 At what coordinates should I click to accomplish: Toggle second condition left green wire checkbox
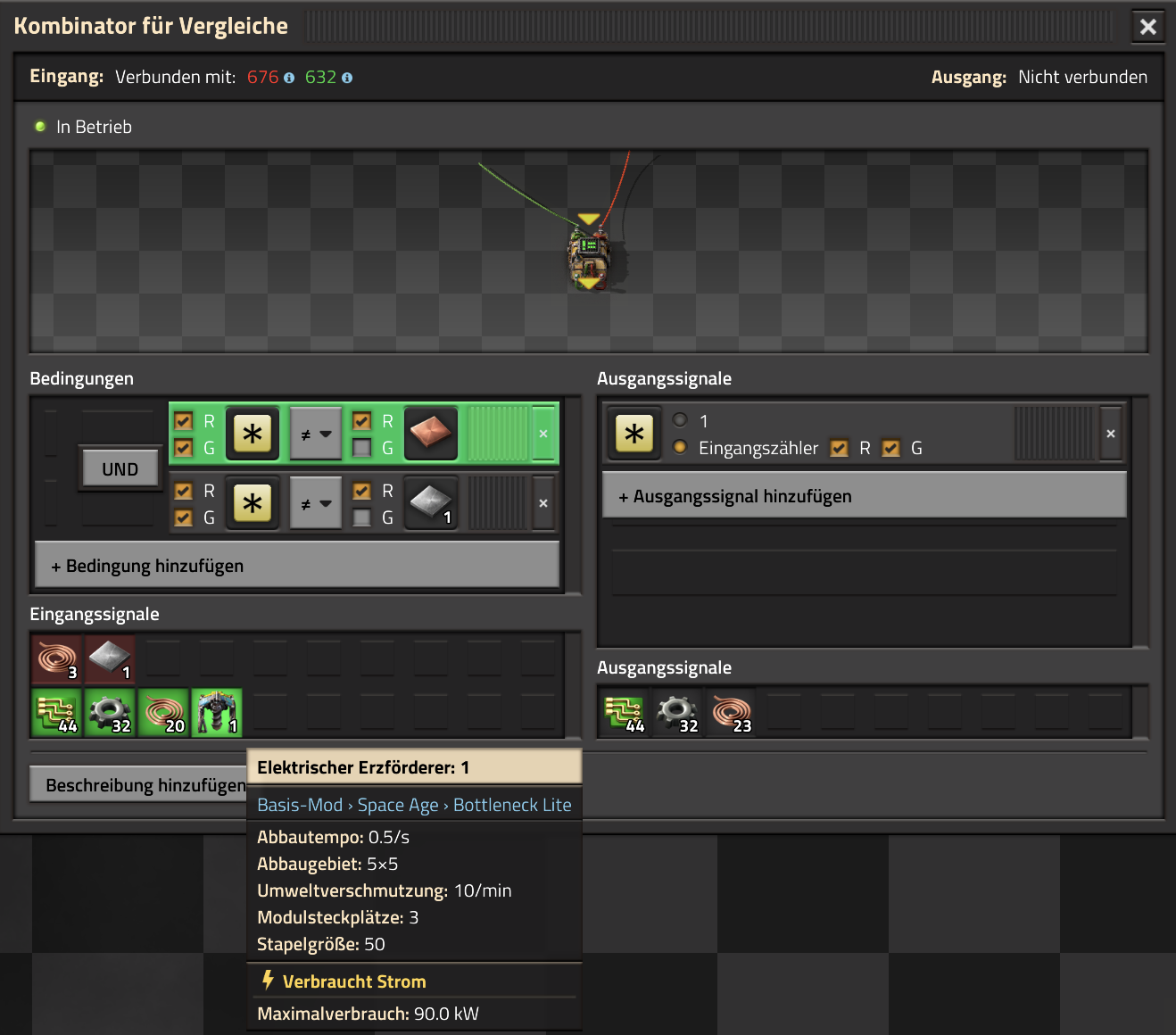(184, 517)
